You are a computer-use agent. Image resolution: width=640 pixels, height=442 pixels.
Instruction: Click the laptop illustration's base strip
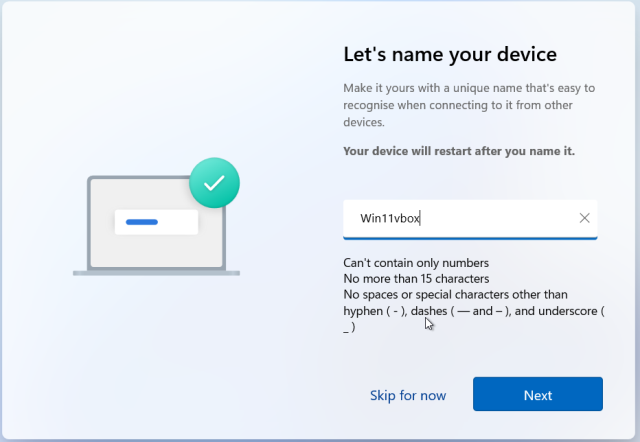pyautogui.click(x=156, y=272)
